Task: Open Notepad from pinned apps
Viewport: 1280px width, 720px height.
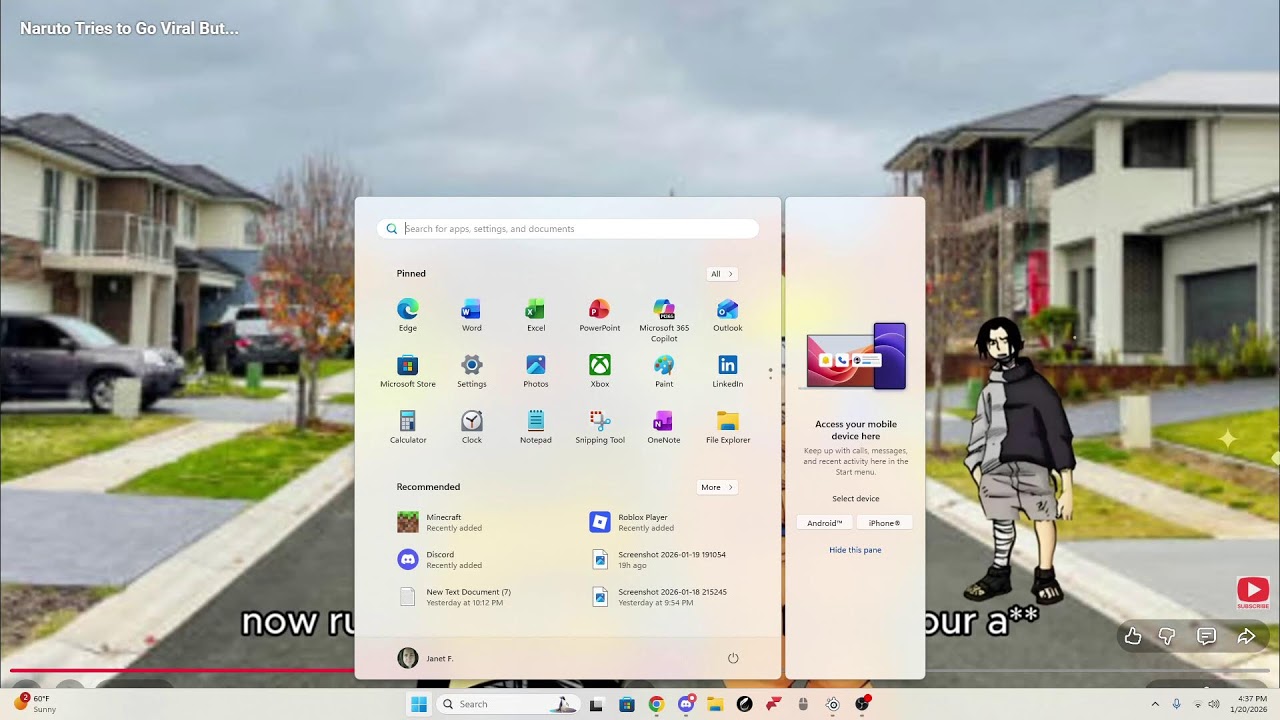Action: (x=536, y=427)
